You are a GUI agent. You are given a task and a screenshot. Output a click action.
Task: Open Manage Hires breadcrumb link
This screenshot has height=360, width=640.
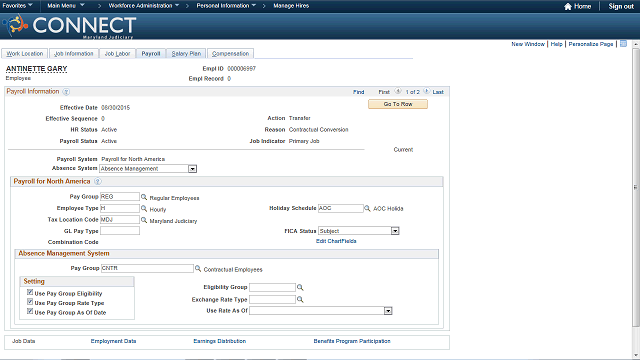pyautogui.click(x=291, y=6)
